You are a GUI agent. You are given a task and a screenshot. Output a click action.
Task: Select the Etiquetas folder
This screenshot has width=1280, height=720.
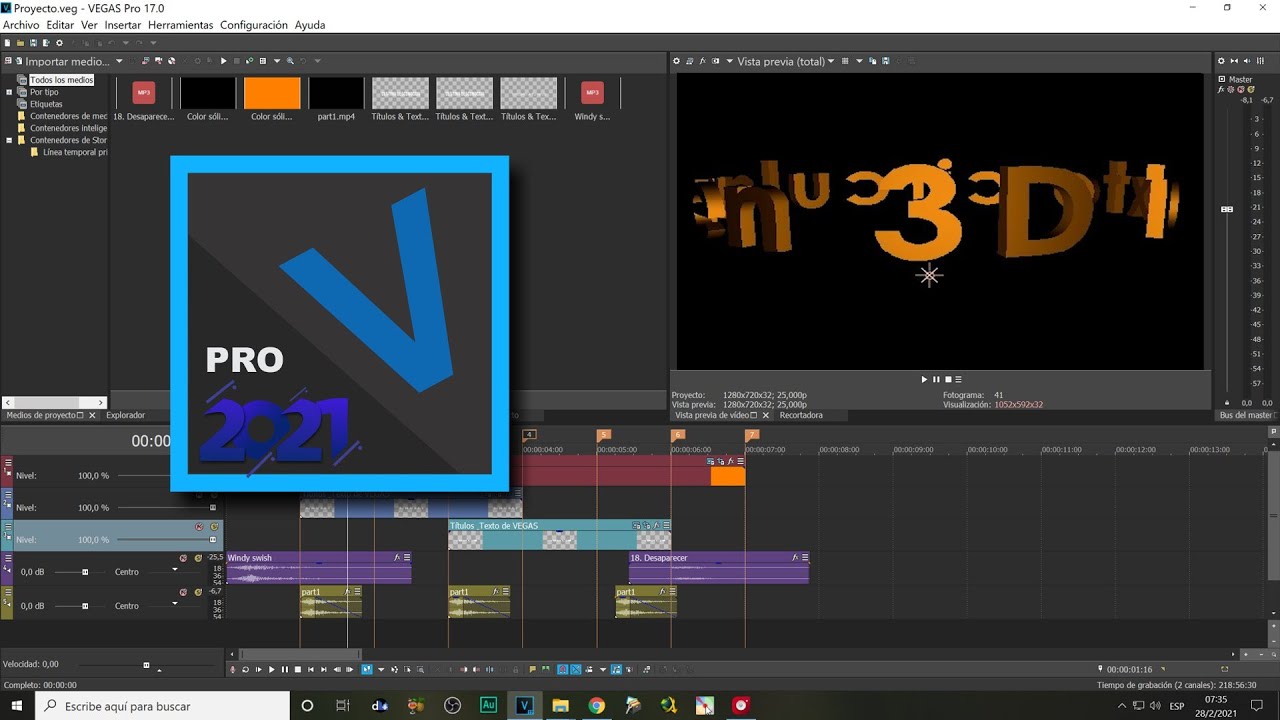tap(46, 104)
